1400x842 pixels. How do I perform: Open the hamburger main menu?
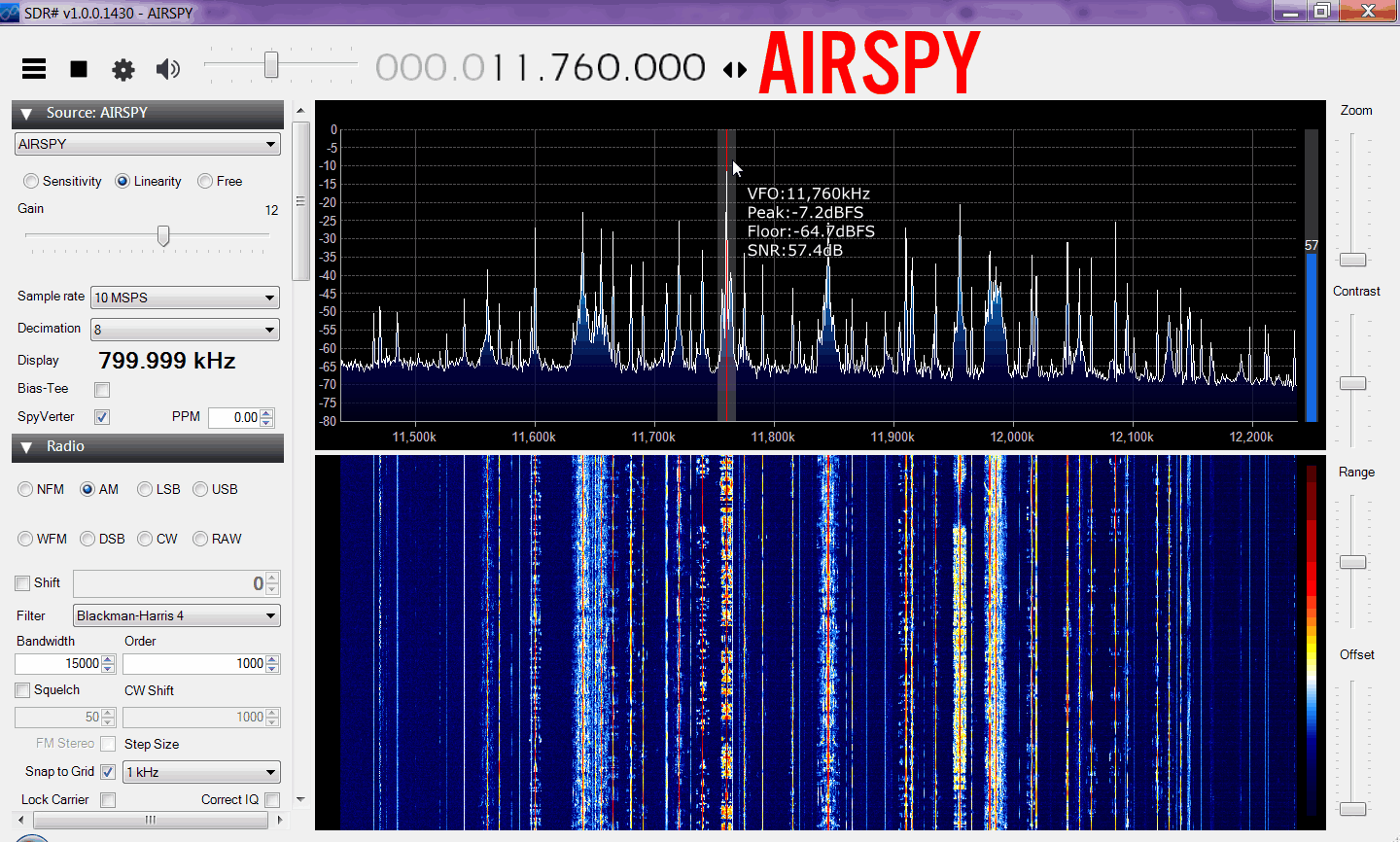pos(34,68)
